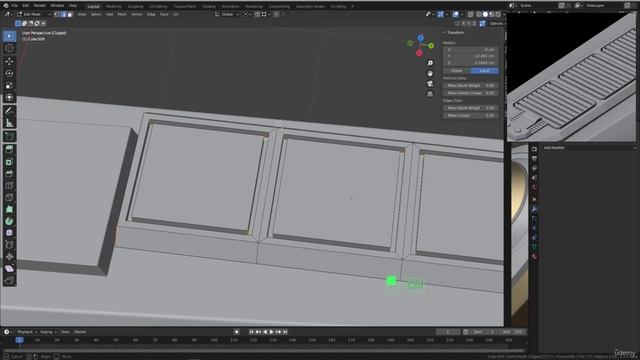Open the Modifiers wrench properties tab
The width and height of the screenshot is (640, 360).
pyautogui.click(x=534, y=209)
